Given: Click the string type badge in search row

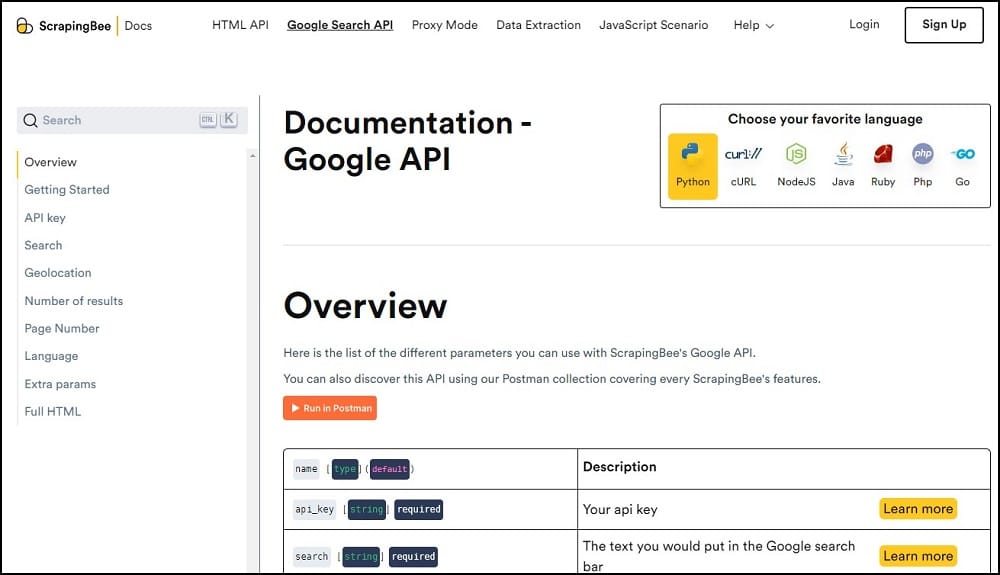Looking at the screenshot, I should (361, 557).
